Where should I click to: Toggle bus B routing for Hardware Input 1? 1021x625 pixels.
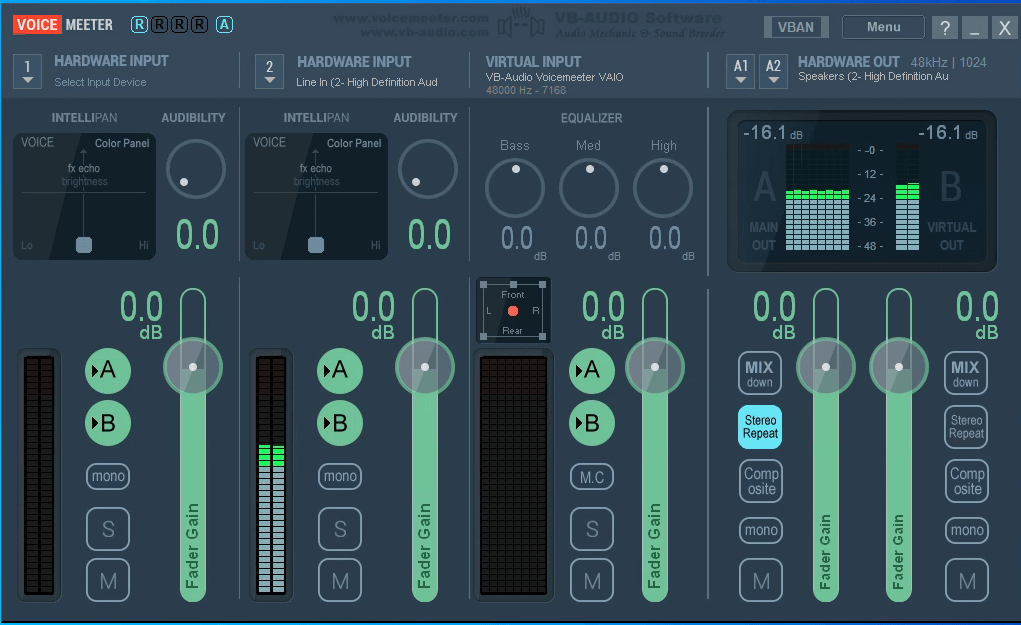(x=108, y=423)
